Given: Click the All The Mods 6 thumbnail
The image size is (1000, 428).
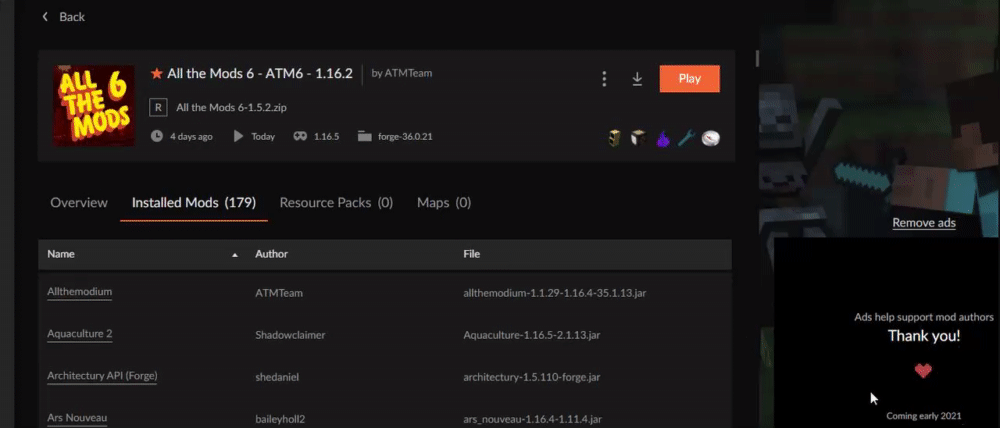Looking at the screenshot, I should [x=93, y=105].
